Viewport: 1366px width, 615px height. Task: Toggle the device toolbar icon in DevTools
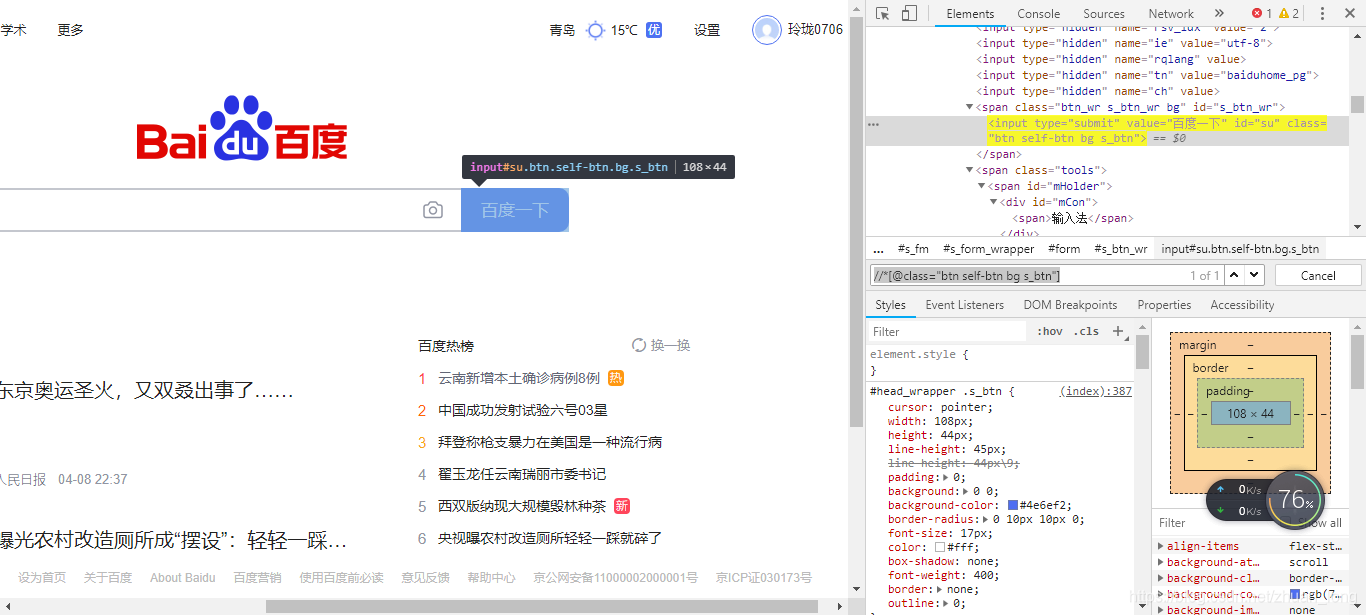[910, 13]
